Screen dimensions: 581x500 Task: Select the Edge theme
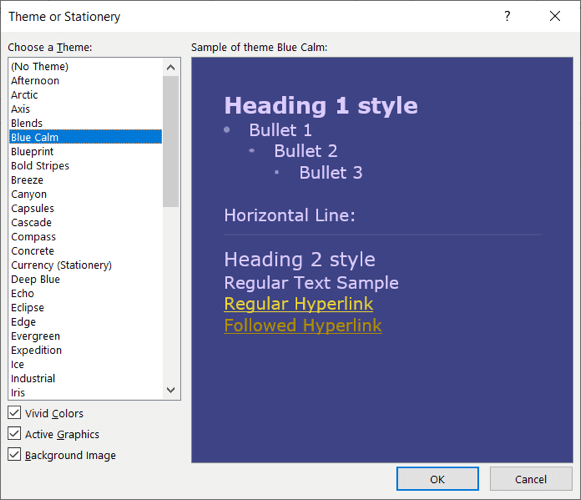[86, 322]
